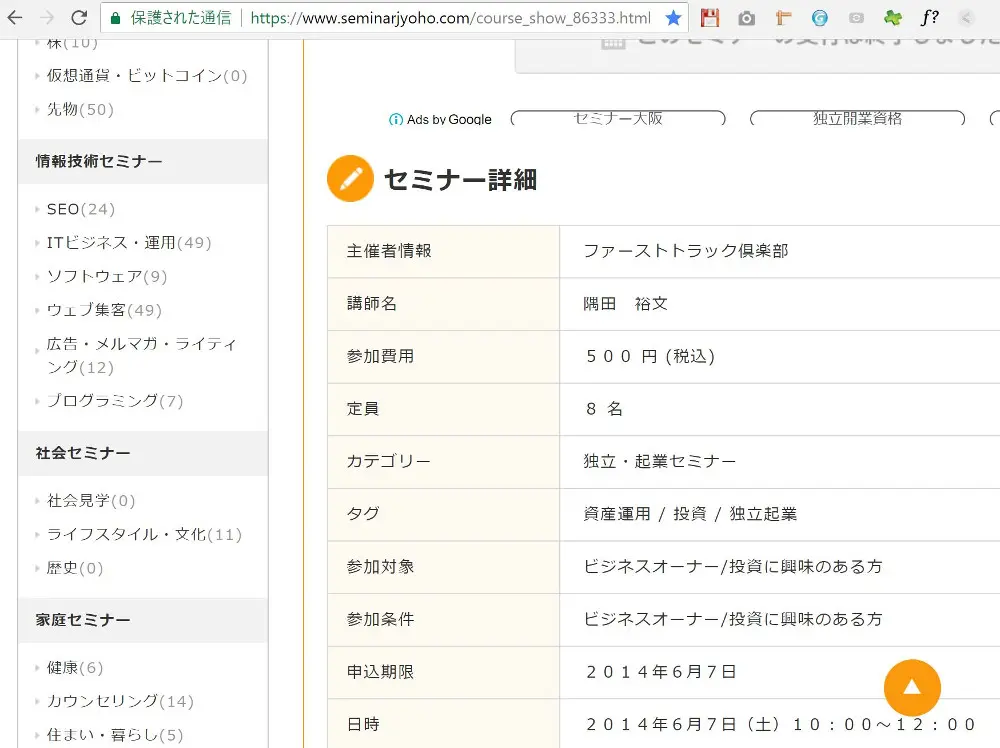The image size is (1000, 748).
Task: Click the red floppy disk extension icon
Action: click(x=710, y=18)
